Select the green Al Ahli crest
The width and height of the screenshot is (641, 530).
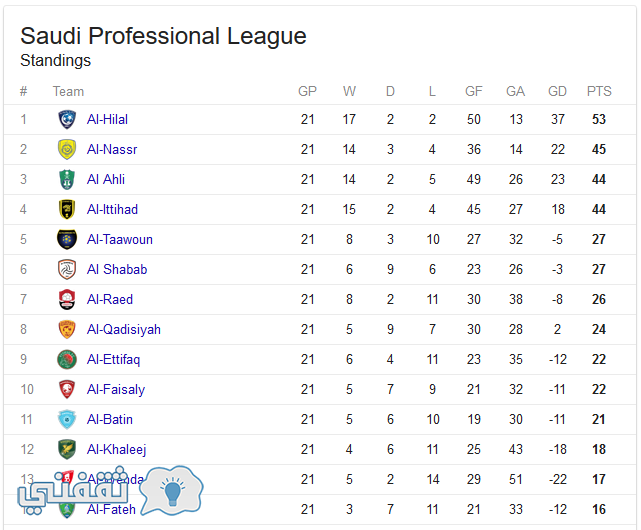pyautogui.click(x=67, y=180)
